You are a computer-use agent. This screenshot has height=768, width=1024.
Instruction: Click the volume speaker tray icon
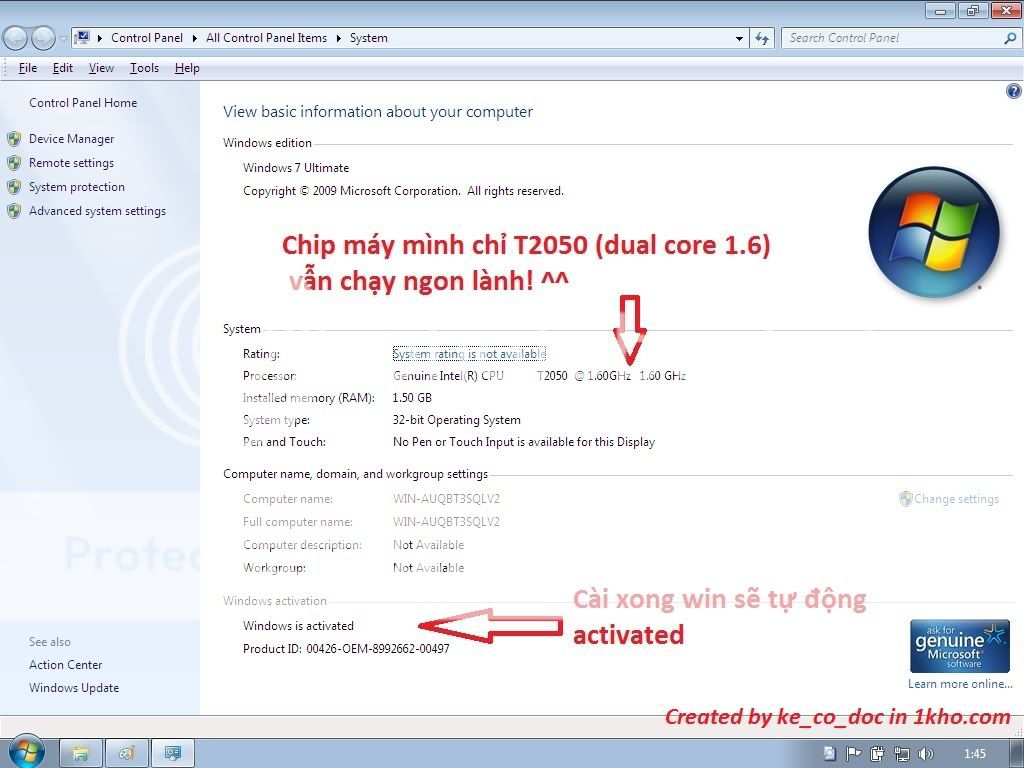click(925, 754)
